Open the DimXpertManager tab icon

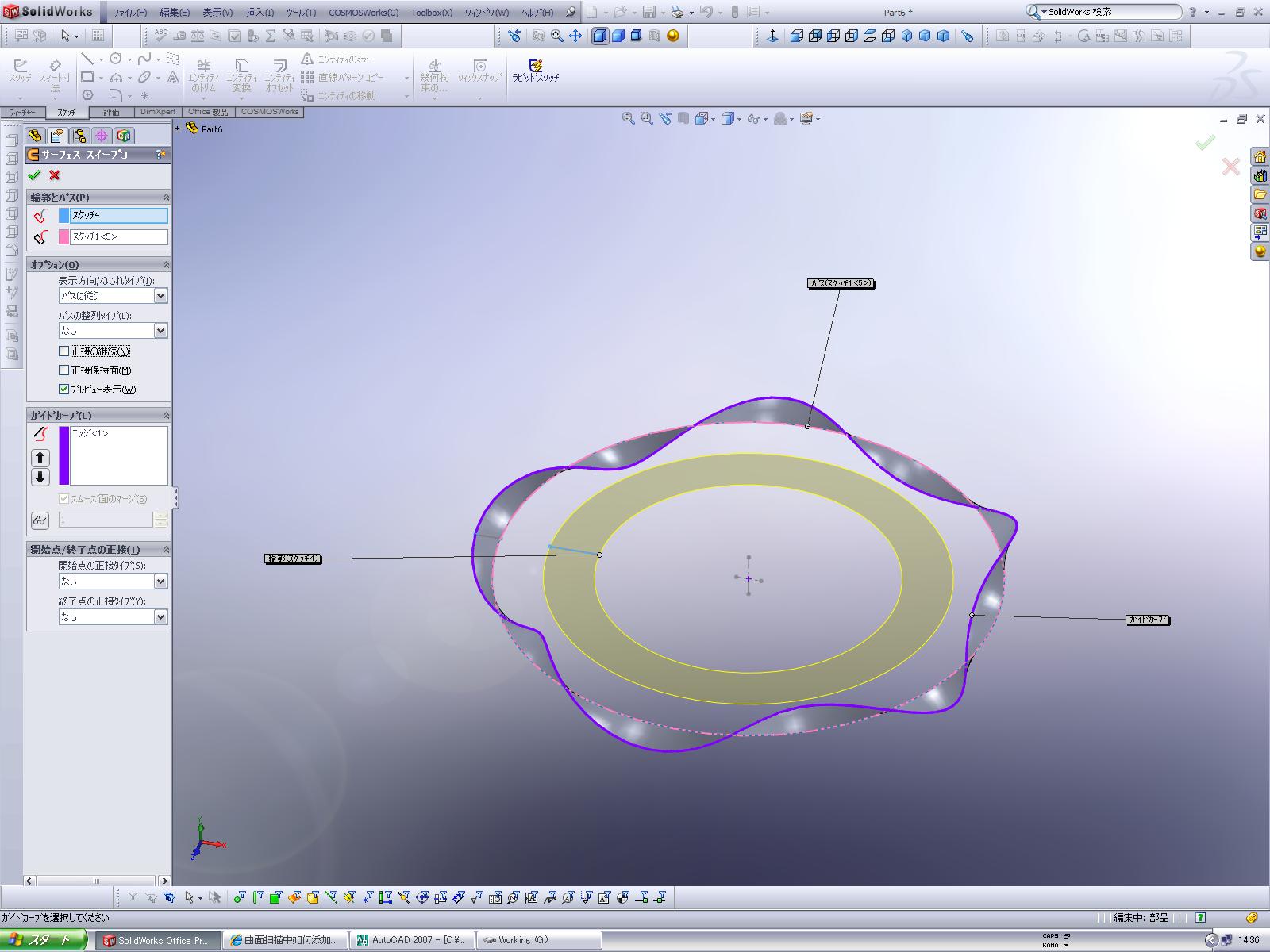(102, 136)
